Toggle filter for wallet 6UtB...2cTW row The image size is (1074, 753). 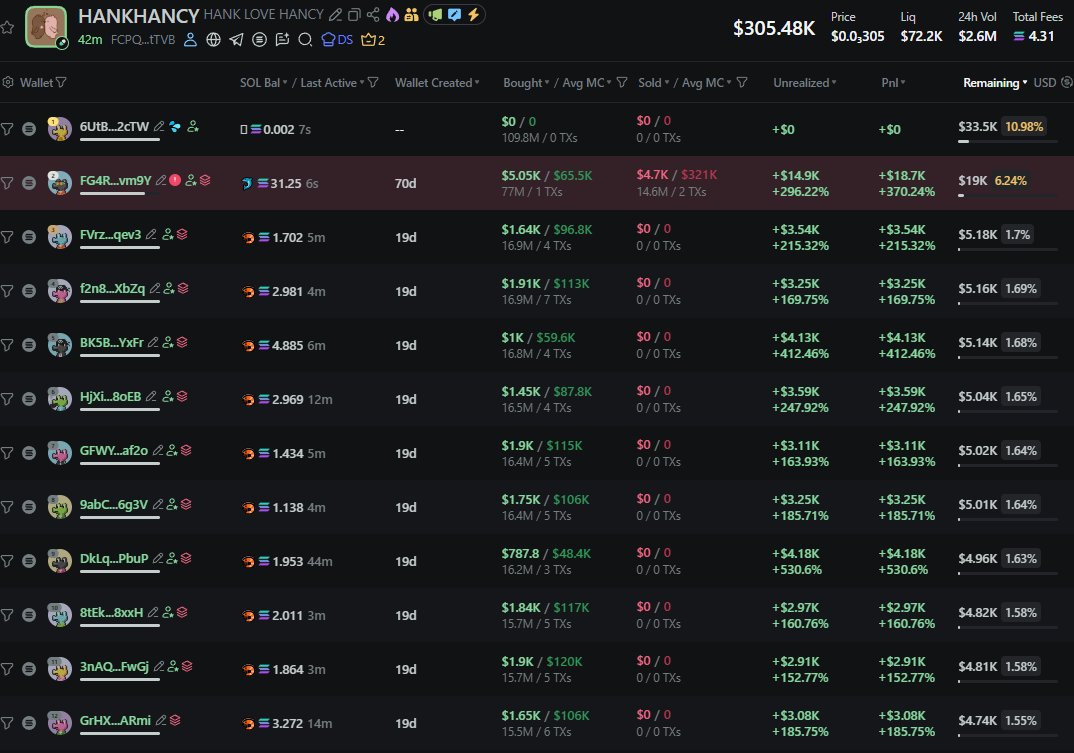(8, 128)
